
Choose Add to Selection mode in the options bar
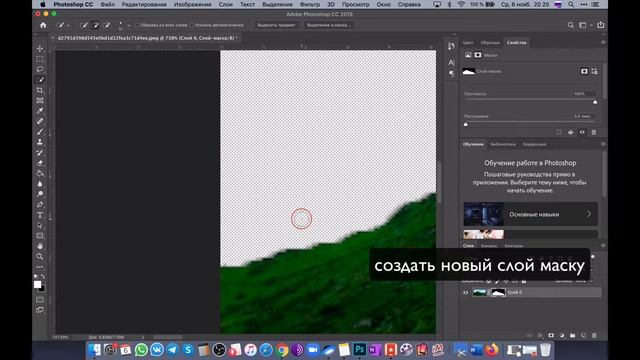click(x=95, y=25)
